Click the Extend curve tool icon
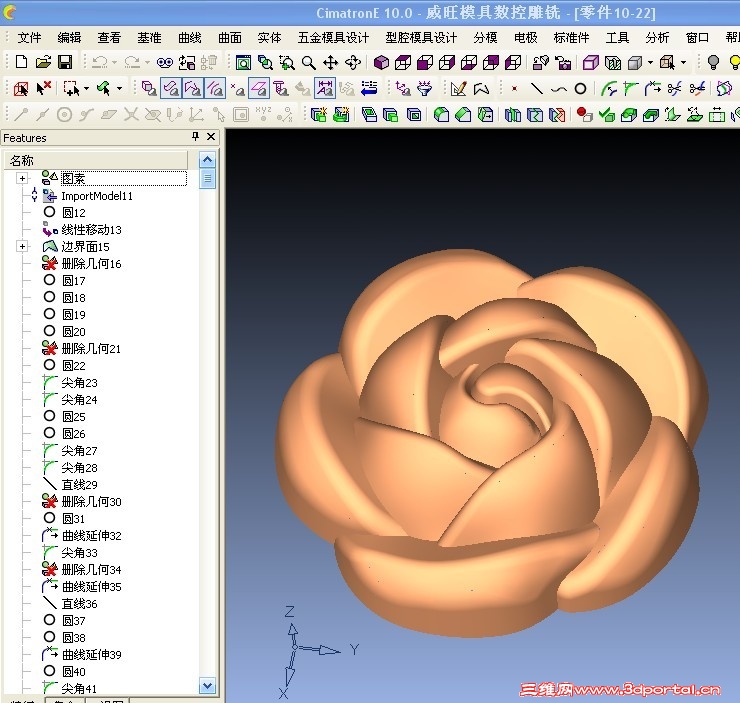 pos(652,88)
